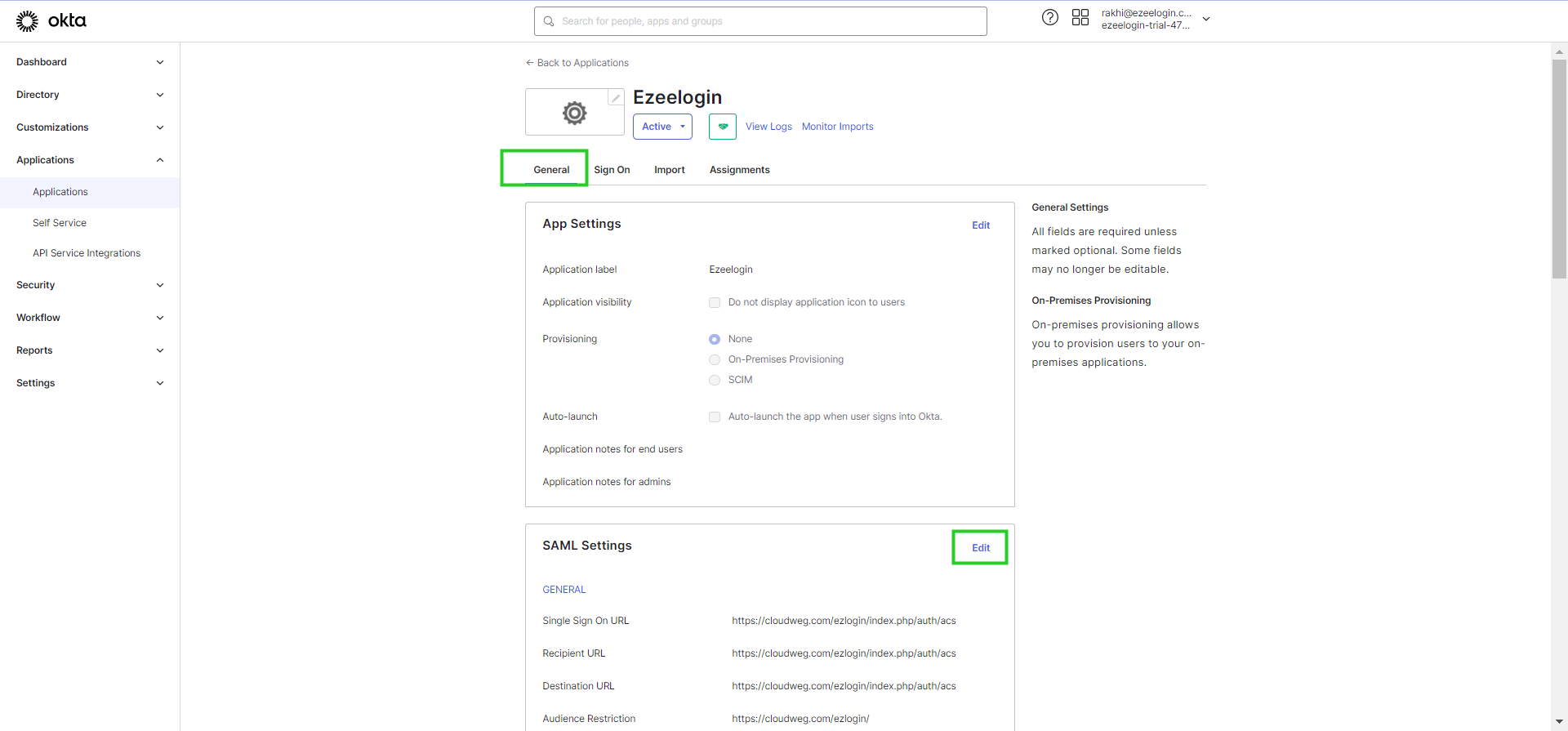Select the SCIM provisioning radio button
Screen dimensions: 1568x731
(715, 380)
